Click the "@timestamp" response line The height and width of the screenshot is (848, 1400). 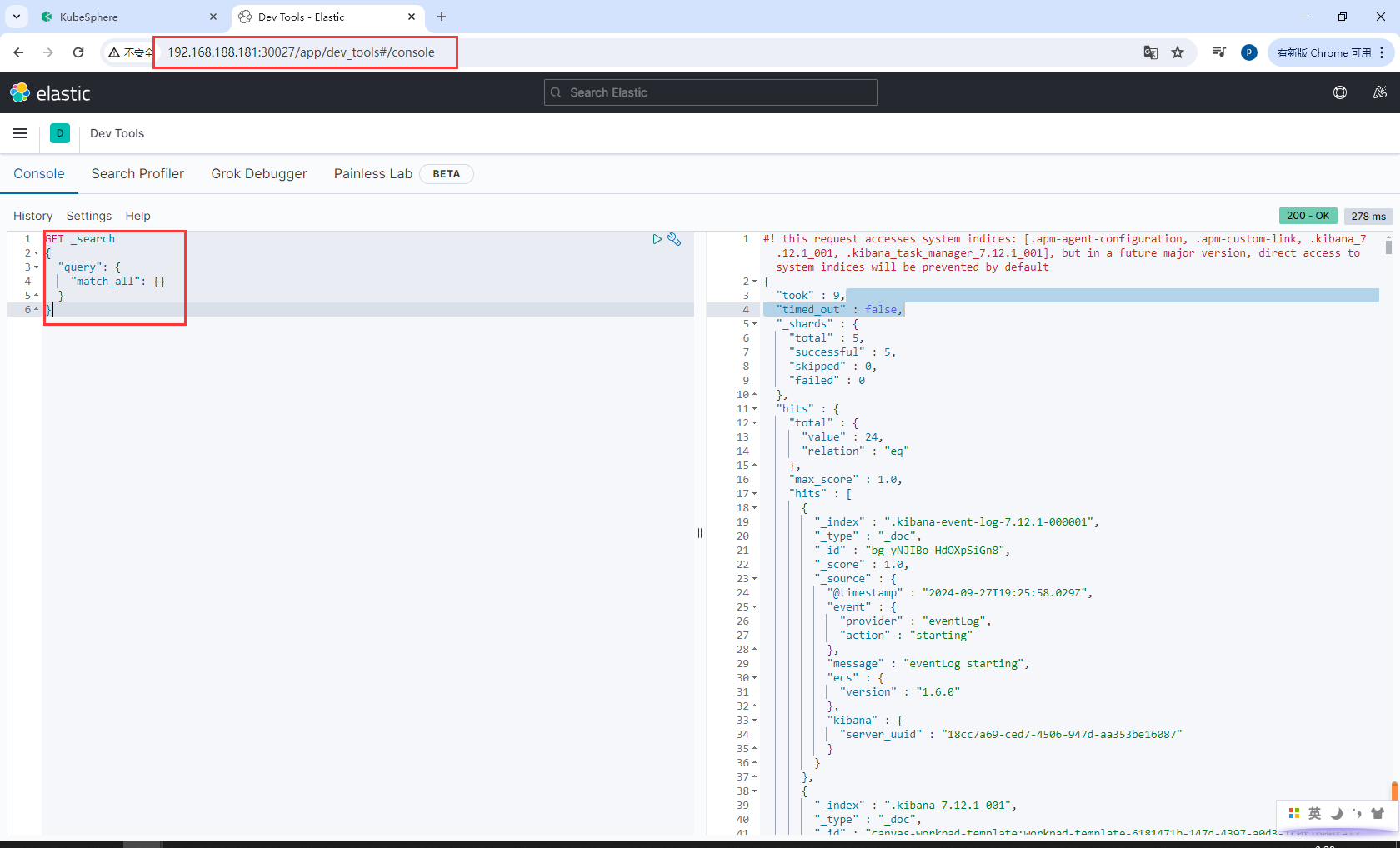point(959,593)
